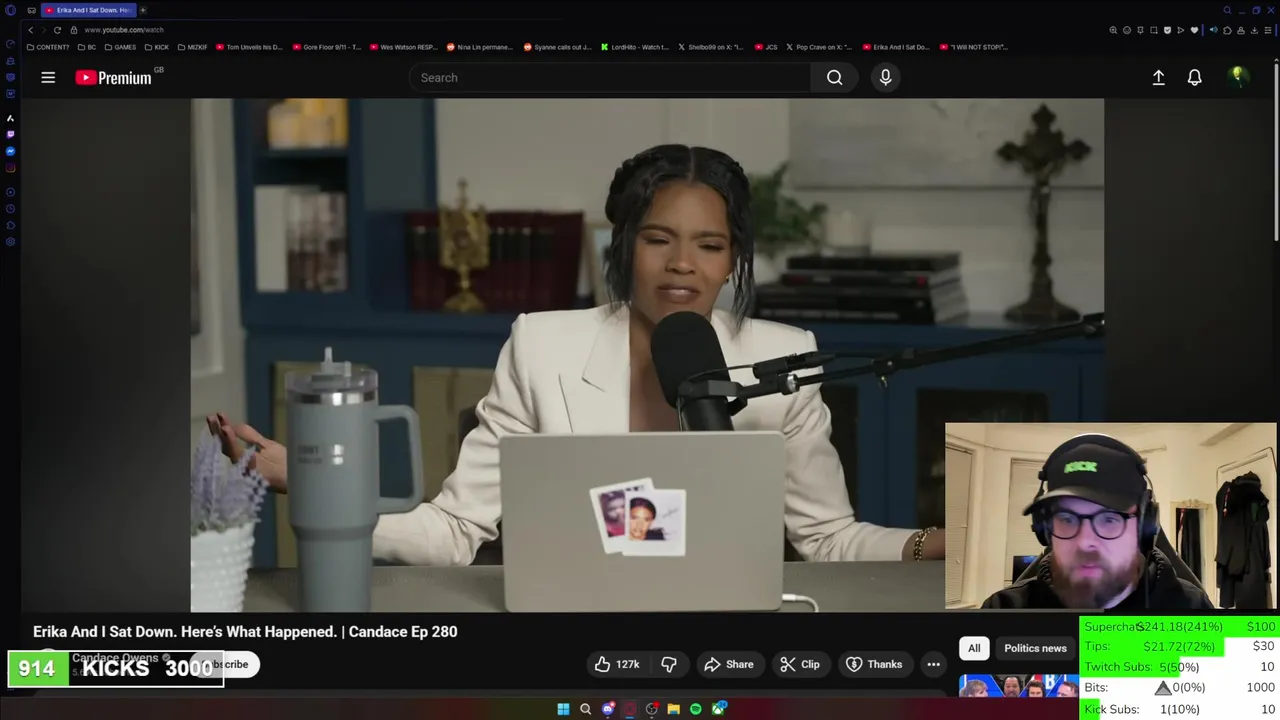
Task: Click inside the YouTube search field
Action: [610, 77]
